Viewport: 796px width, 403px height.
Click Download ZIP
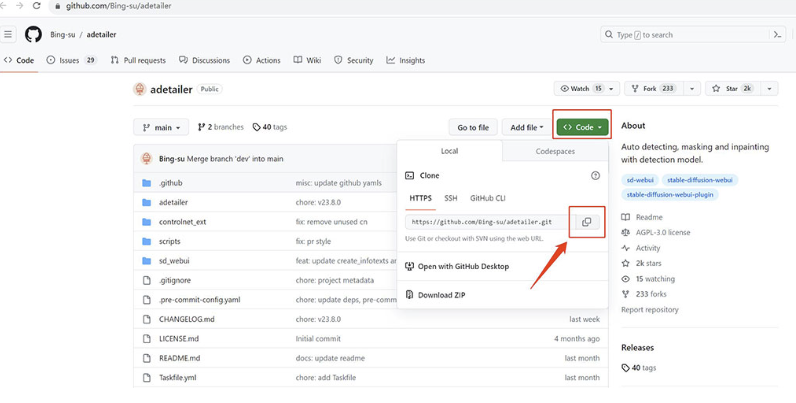(x=442, y=295)
